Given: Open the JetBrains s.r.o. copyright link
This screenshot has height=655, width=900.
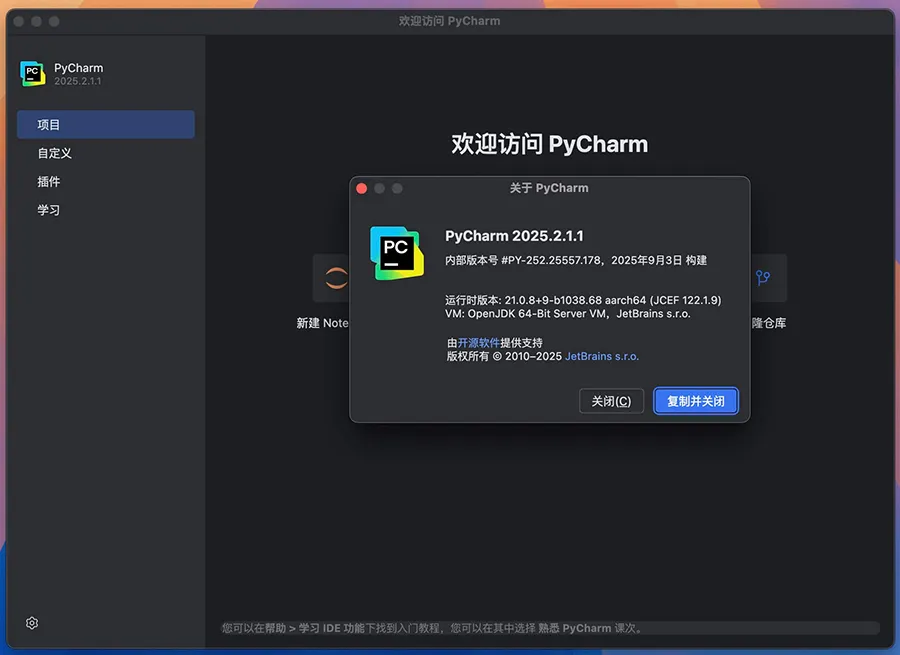Looking at the screenshot, I should [602, 356].
